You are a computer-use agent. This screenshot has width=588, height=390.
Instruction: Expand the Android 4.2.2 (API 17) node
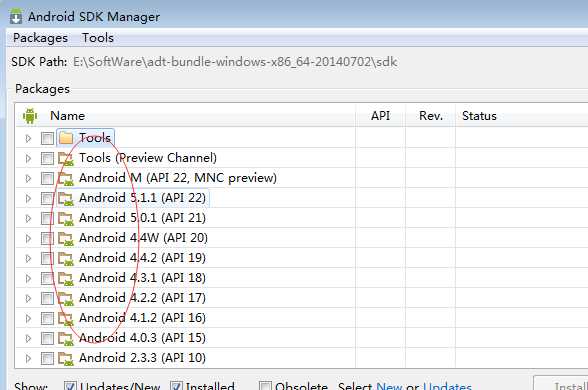pyautogui.click(x=28, y=298)
